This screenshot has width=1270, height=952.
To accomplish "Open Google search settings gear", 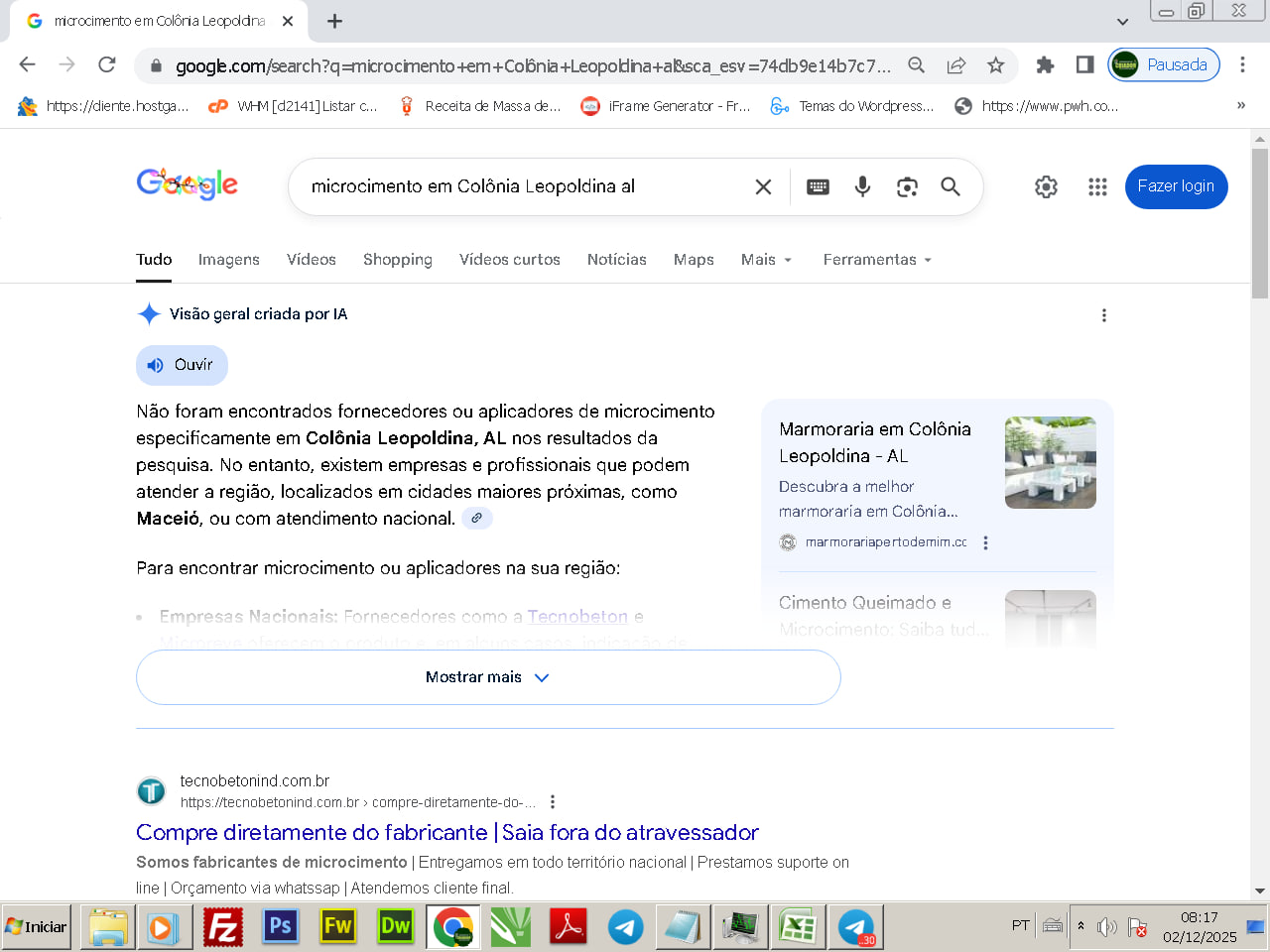I will pos(1046,186).
